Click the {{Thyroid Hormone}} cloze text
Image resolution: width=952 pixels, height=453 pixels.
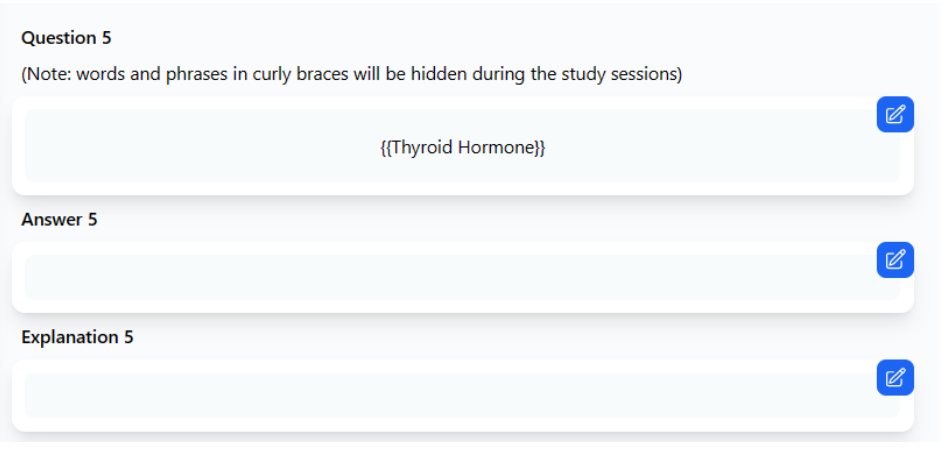pos(463,148)
